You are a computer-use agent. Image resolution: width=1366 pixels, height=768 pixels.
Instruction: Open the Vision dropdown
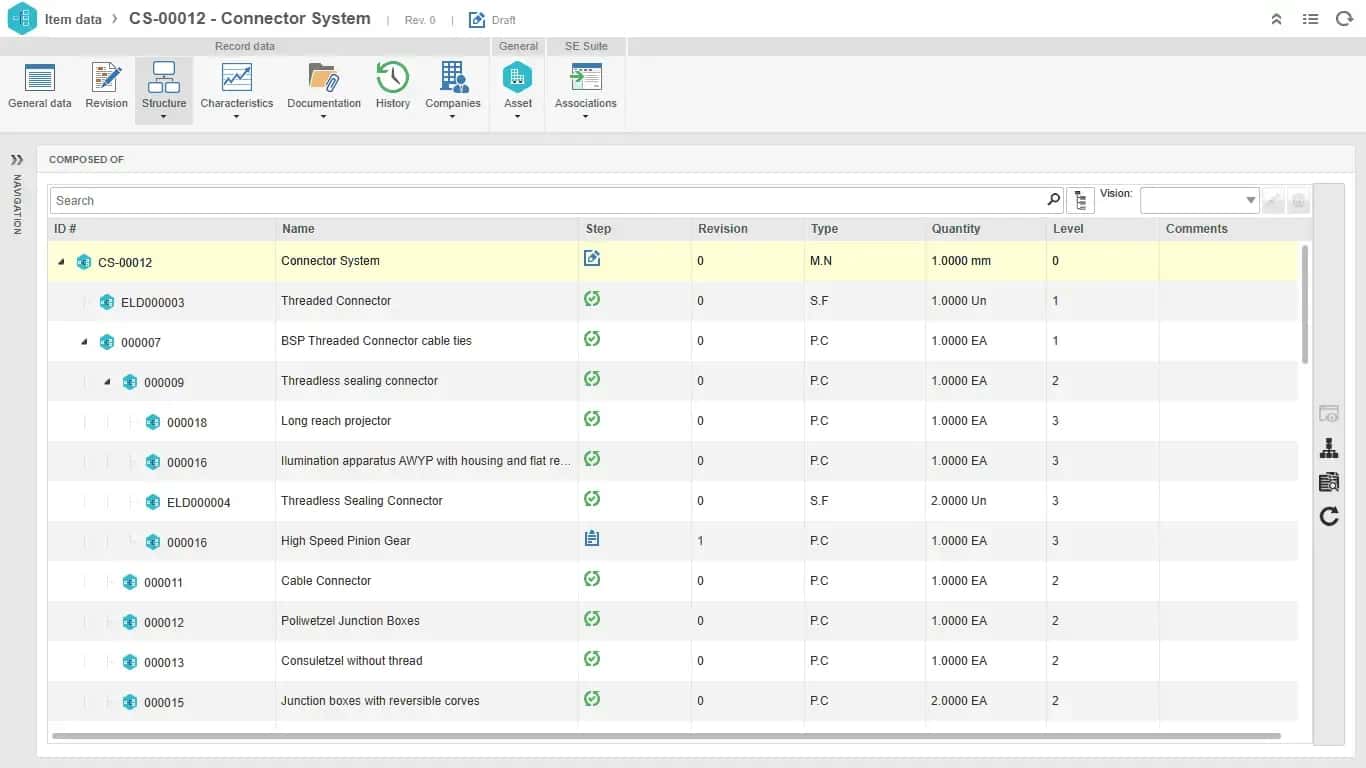pos(1200,201)
